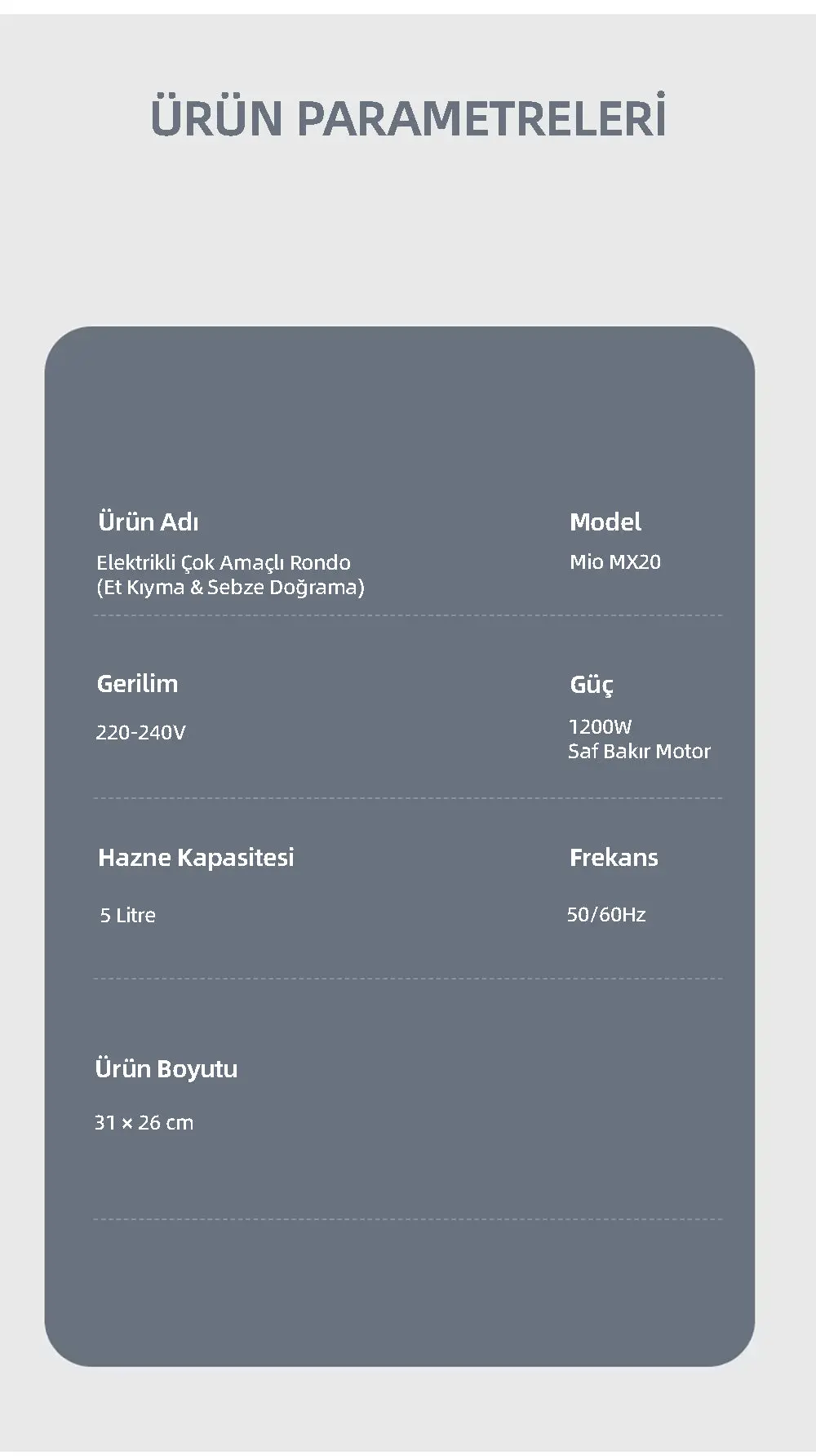
Task: Select the Mio MX20 model value
Action: 614,562
